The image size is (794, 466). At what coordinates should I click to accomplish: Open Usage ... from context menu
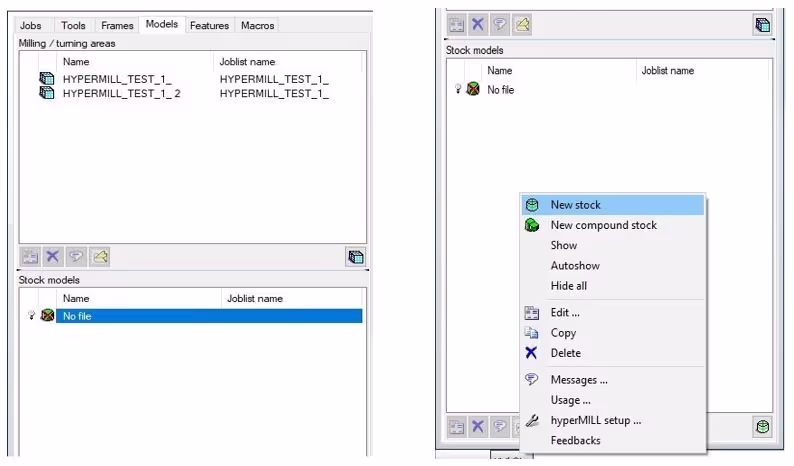613,400
